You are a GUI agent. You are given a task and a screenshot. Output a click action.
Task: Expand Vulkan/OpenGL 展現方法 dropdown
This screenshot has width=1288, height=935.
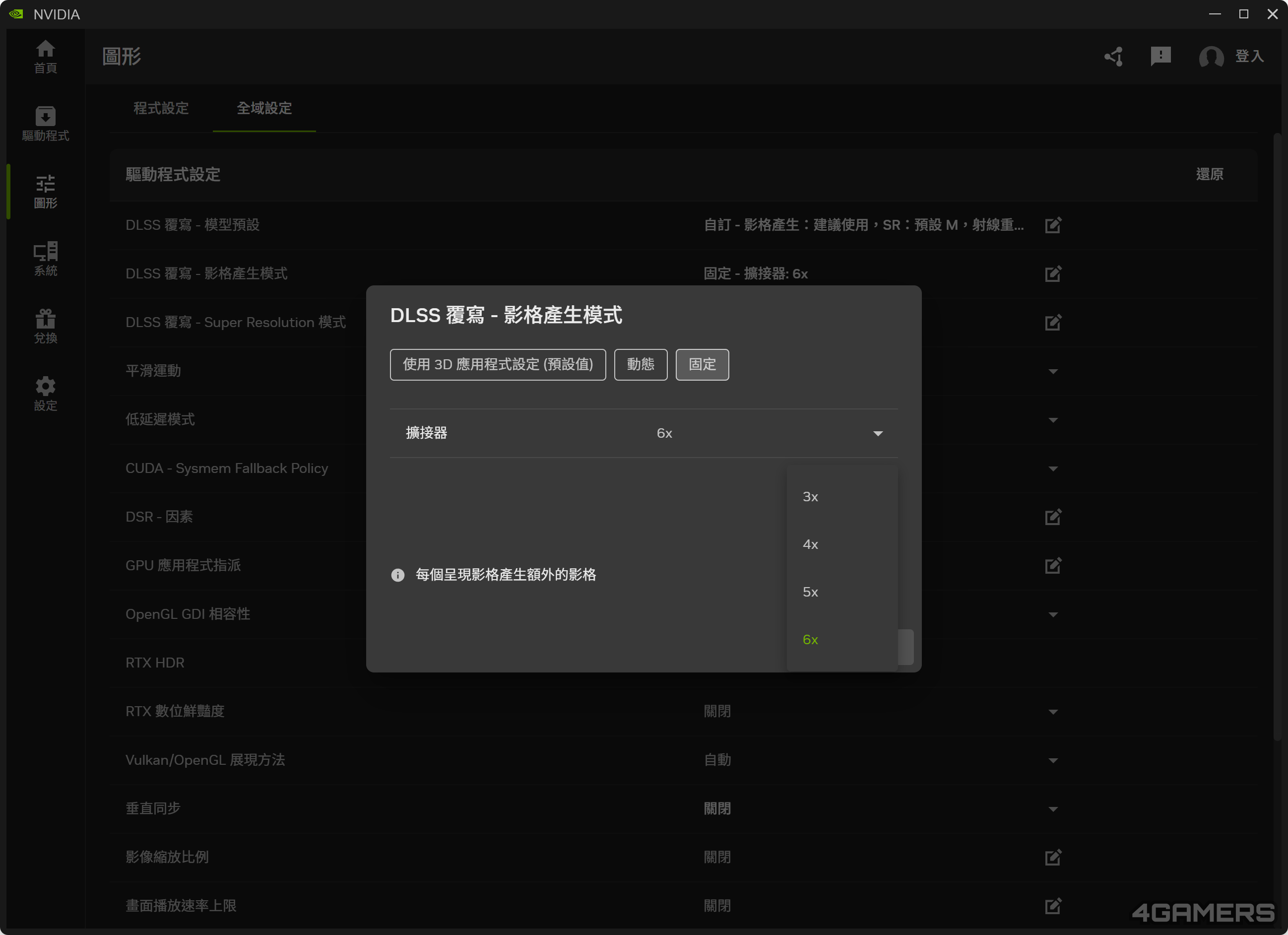[1053, 761]
